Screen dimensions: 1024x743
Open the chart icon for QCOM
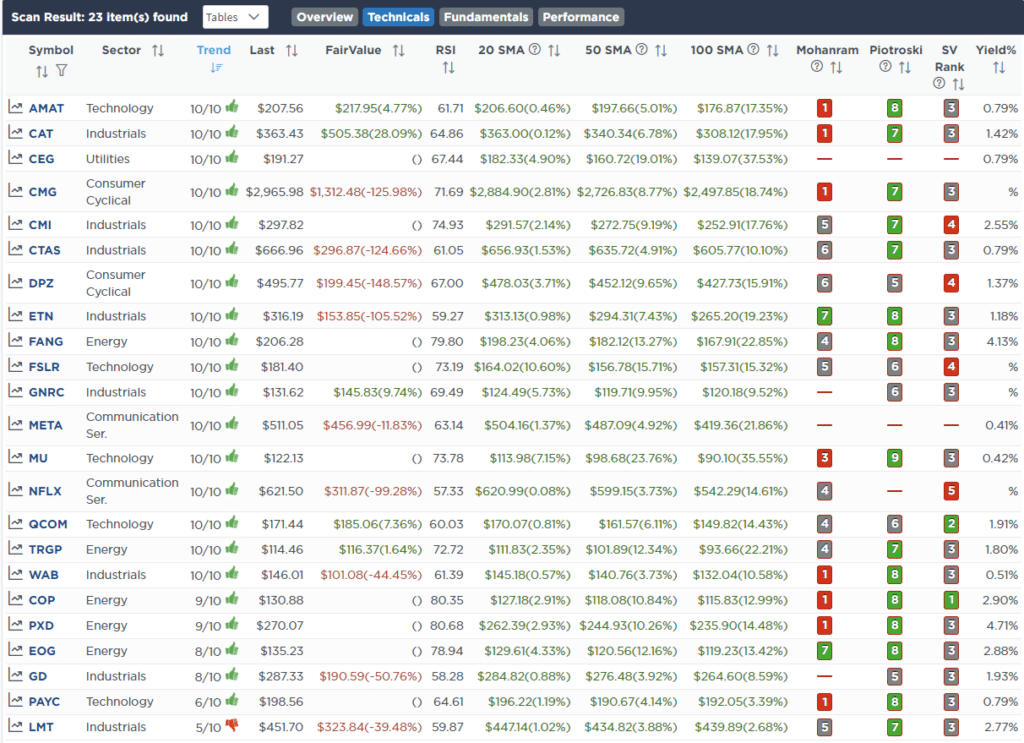tap(15, 522)
